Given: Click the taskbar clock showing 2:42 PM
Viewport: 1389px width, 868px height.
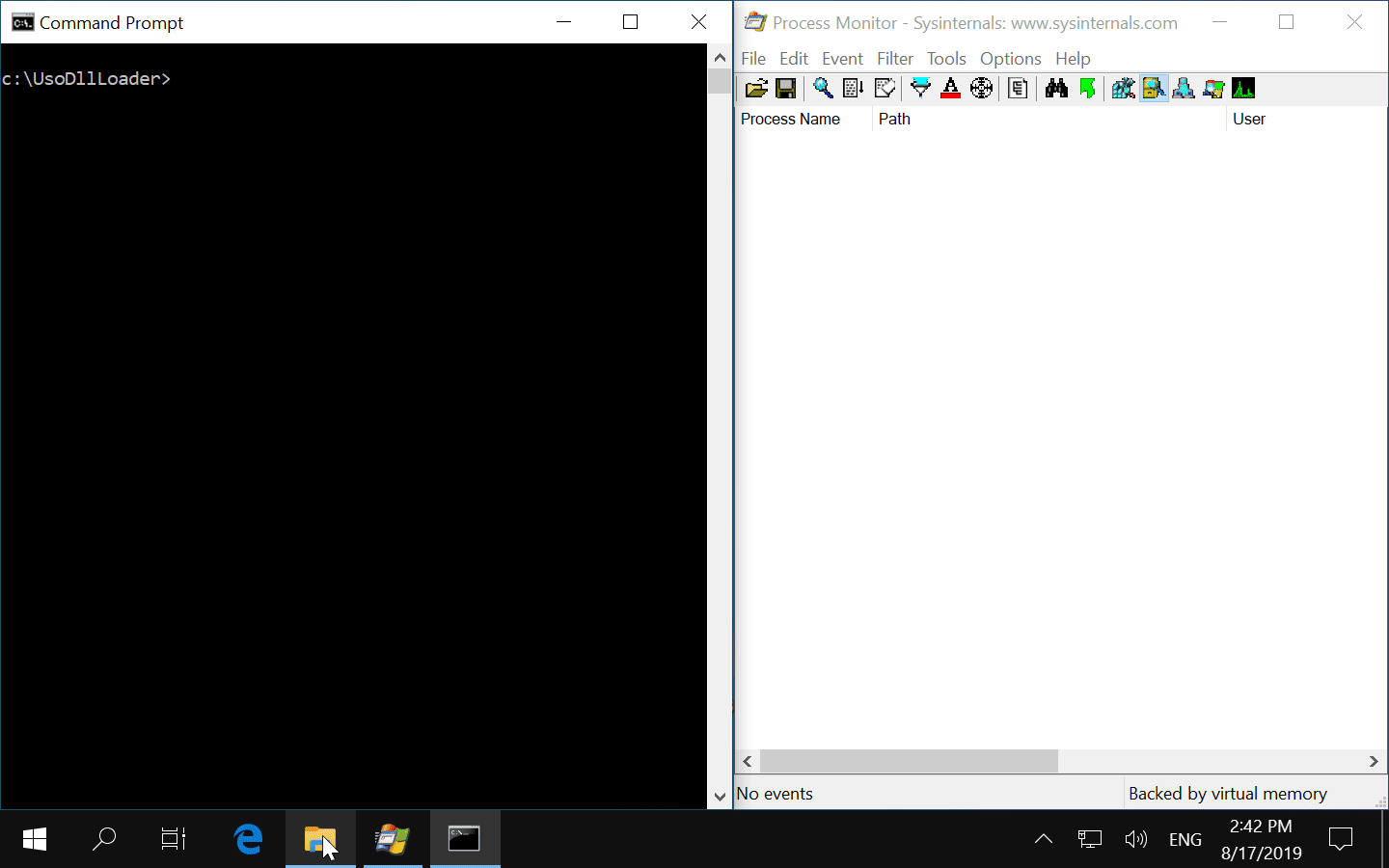Looking at the screenshot, I should pos(1261,839).
